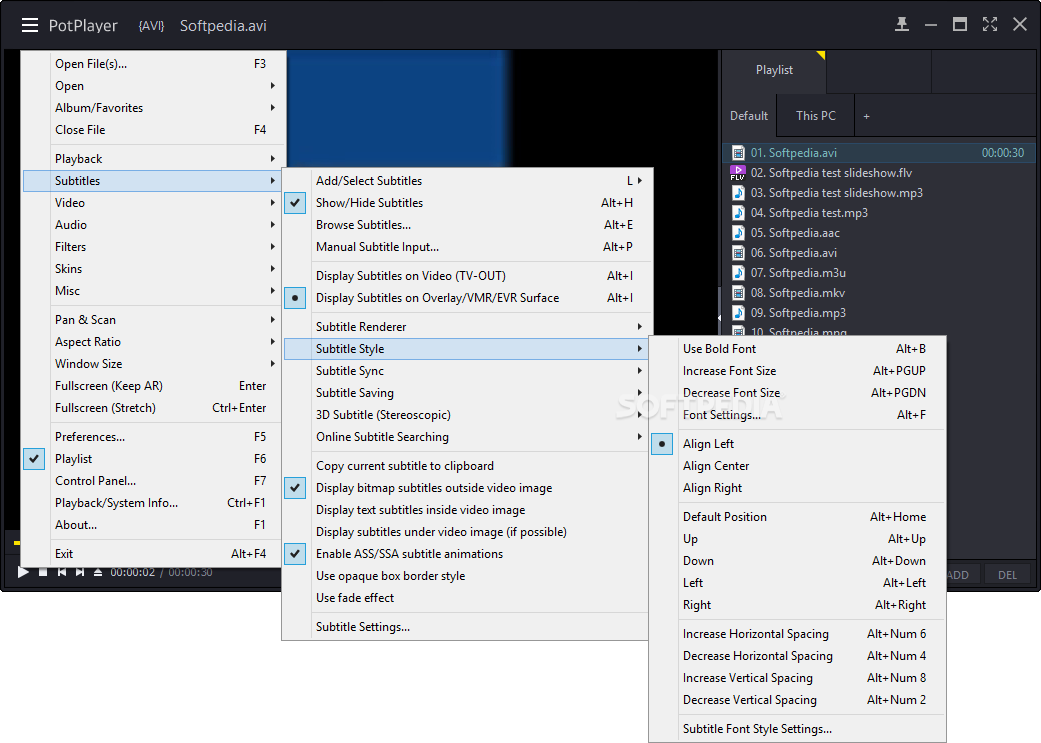Open the PotPlayer hamburger menu icon
Viewport: 1041px width, 743px height.
(30, 26)
